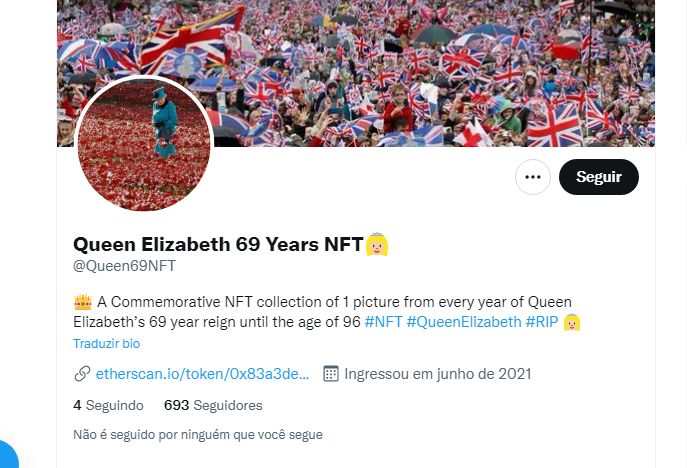
Task: Follow the #RIP hashtag link
Action: coord(542,322)
